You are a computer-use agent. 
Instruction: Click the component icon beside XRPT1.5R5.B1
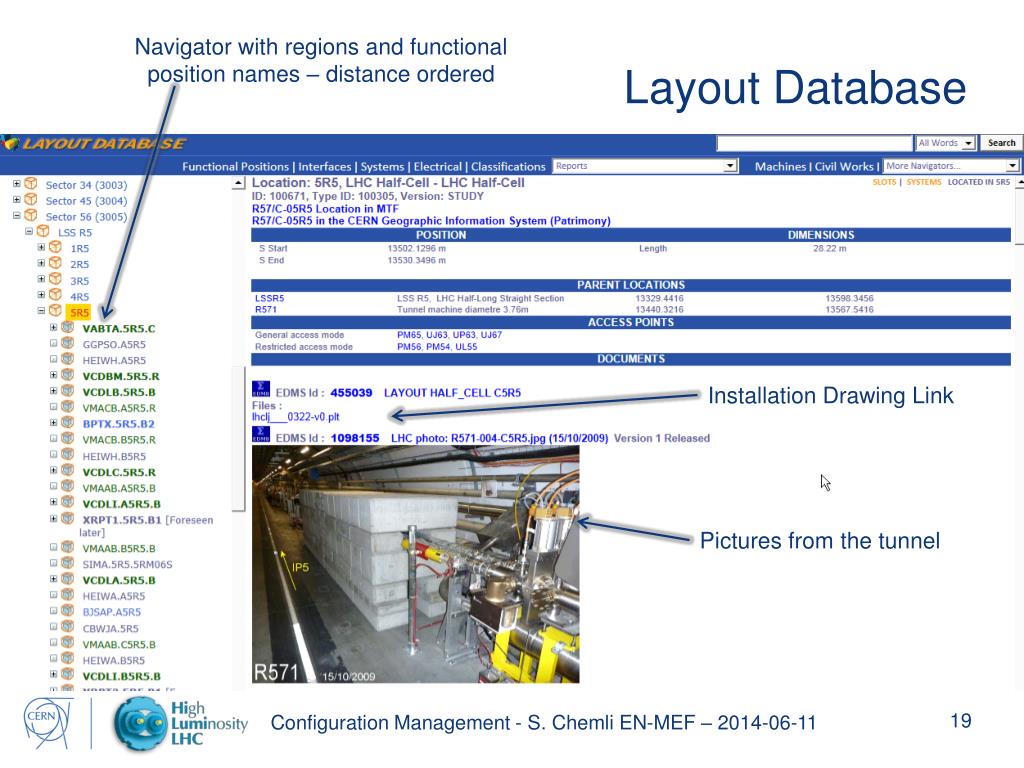(67, 519)
